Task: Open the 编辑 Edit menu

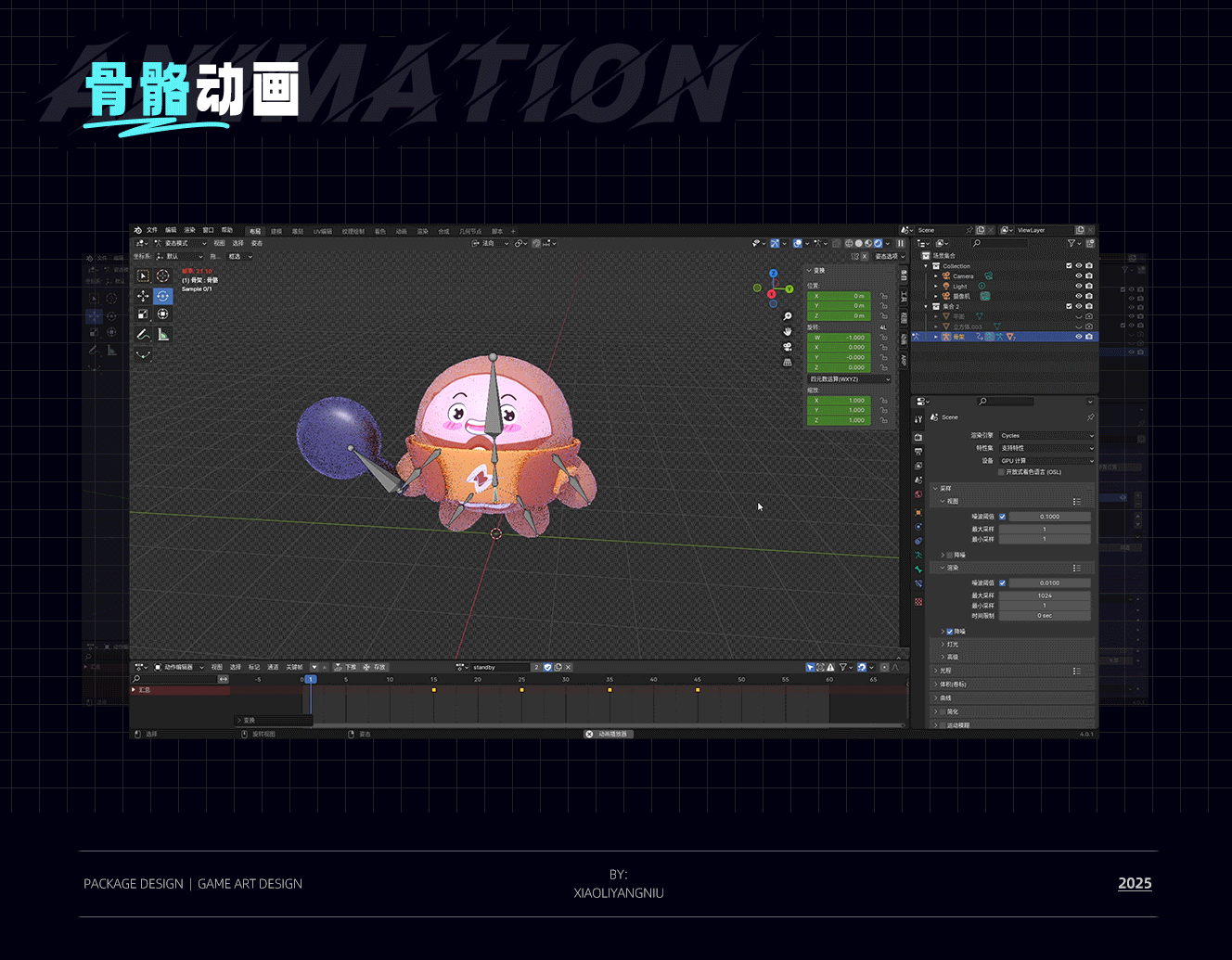Action: pyautogui.click(x=171, y=230)
